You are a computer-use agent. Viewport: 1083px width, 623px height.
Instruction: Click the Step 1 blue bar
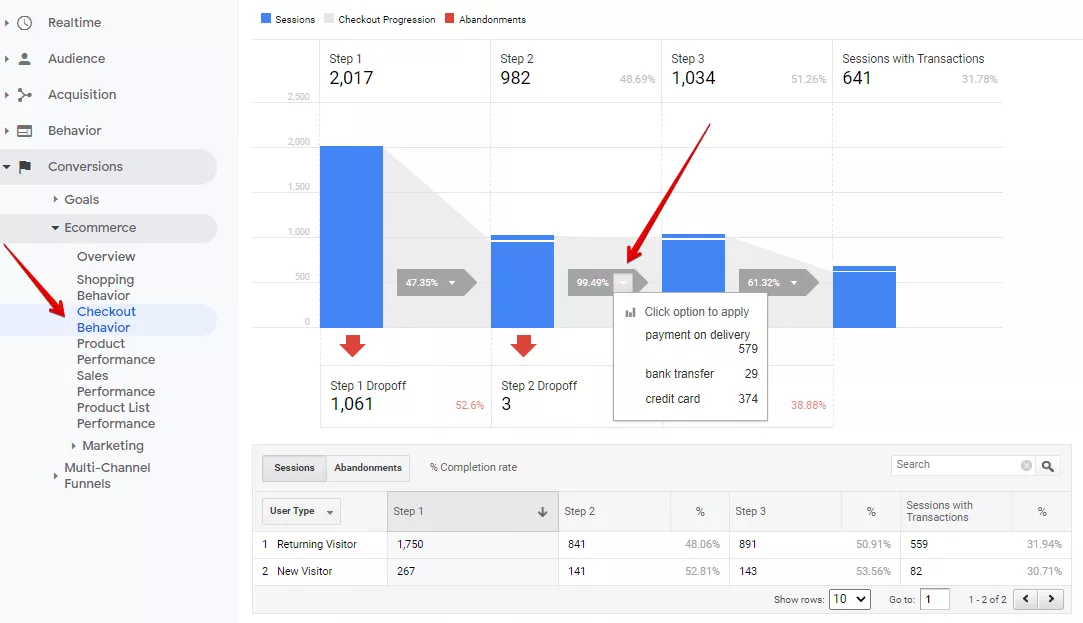(x=352, y=236)
